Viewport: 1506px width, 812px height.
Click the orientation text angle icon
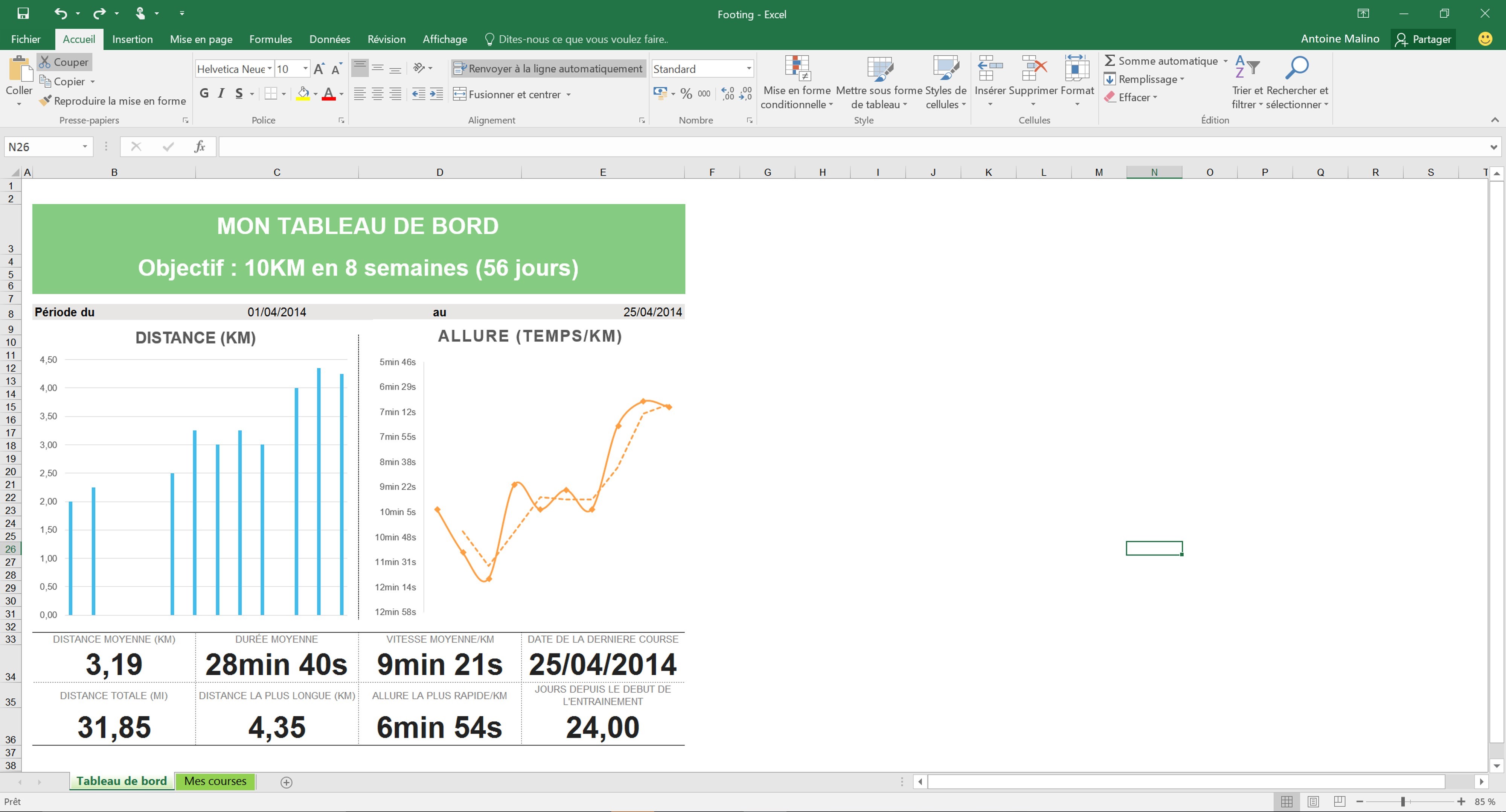[x=419, y=68]
